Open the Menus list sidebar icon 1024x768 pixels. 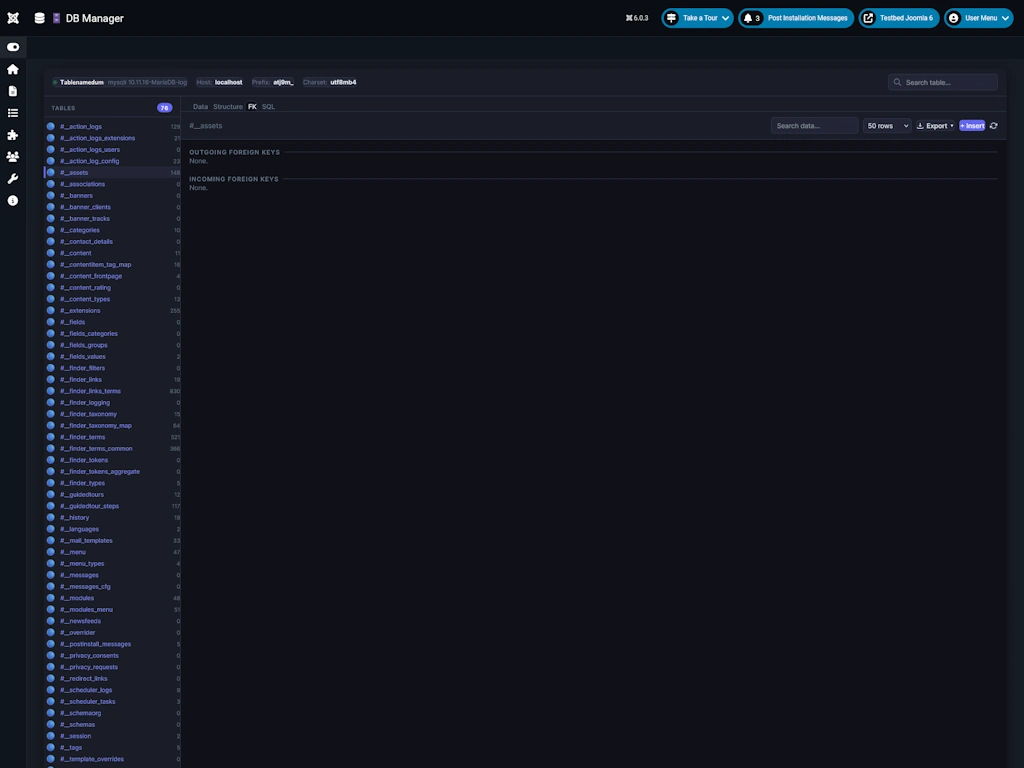click(x=13, y=113)
